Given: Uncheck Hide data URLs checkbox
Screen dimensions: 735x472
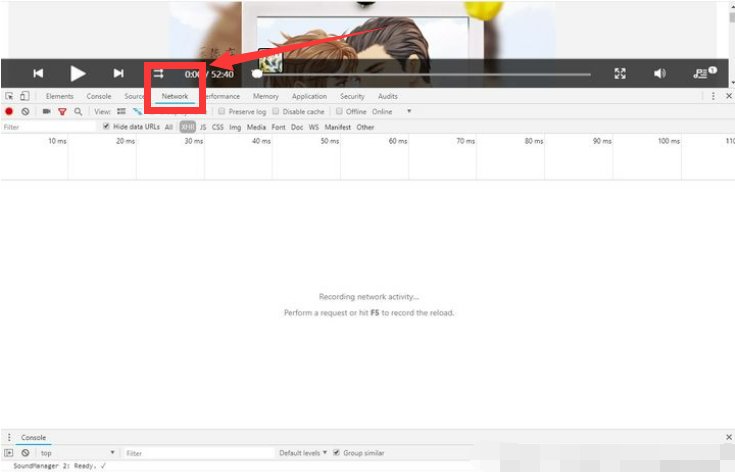Looking at the screenshot, I should coord(106,126).
